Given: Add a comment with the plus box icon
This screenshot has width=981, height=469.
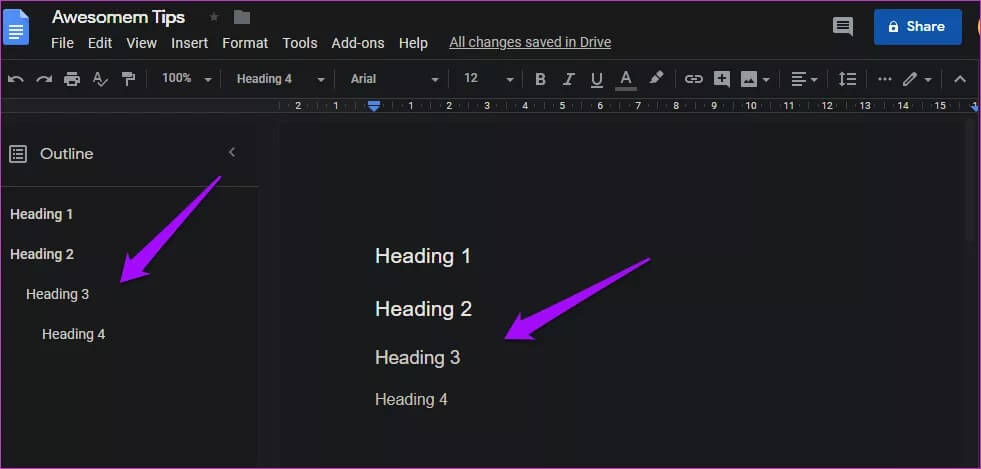Looking at the screenshot, I should pos(722,79).
